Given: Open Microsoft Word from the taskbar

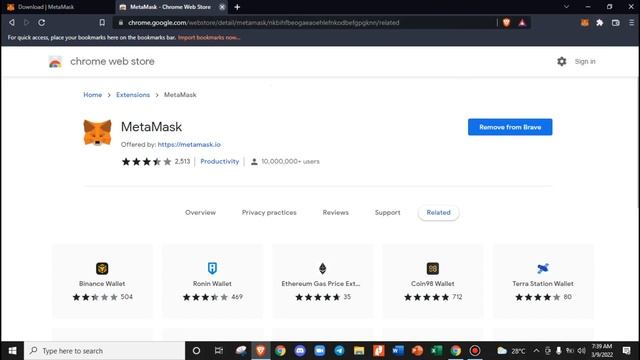Looking at the screenshot, I should tap(398, 351).
